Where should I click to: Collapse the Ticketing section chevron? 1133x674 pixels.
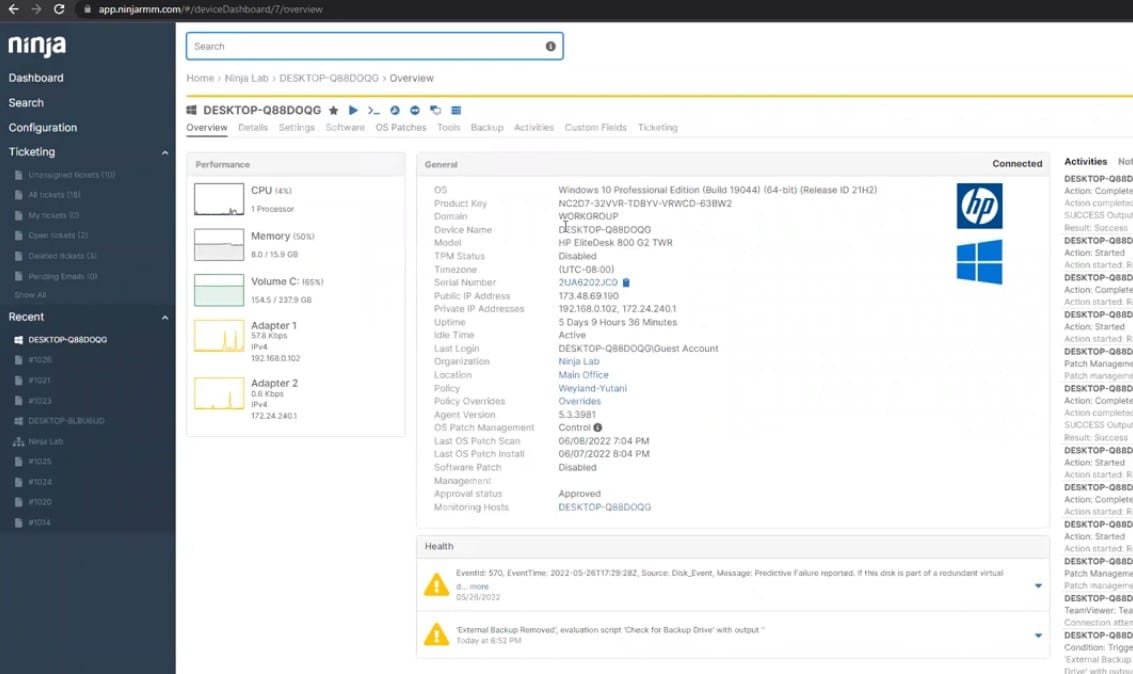pos(165,152)
